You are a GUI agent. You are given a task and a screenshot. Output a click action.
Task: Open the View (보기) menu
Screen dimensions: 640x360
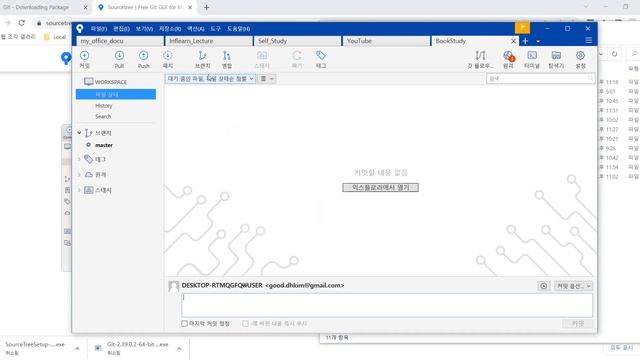point(144,29)
